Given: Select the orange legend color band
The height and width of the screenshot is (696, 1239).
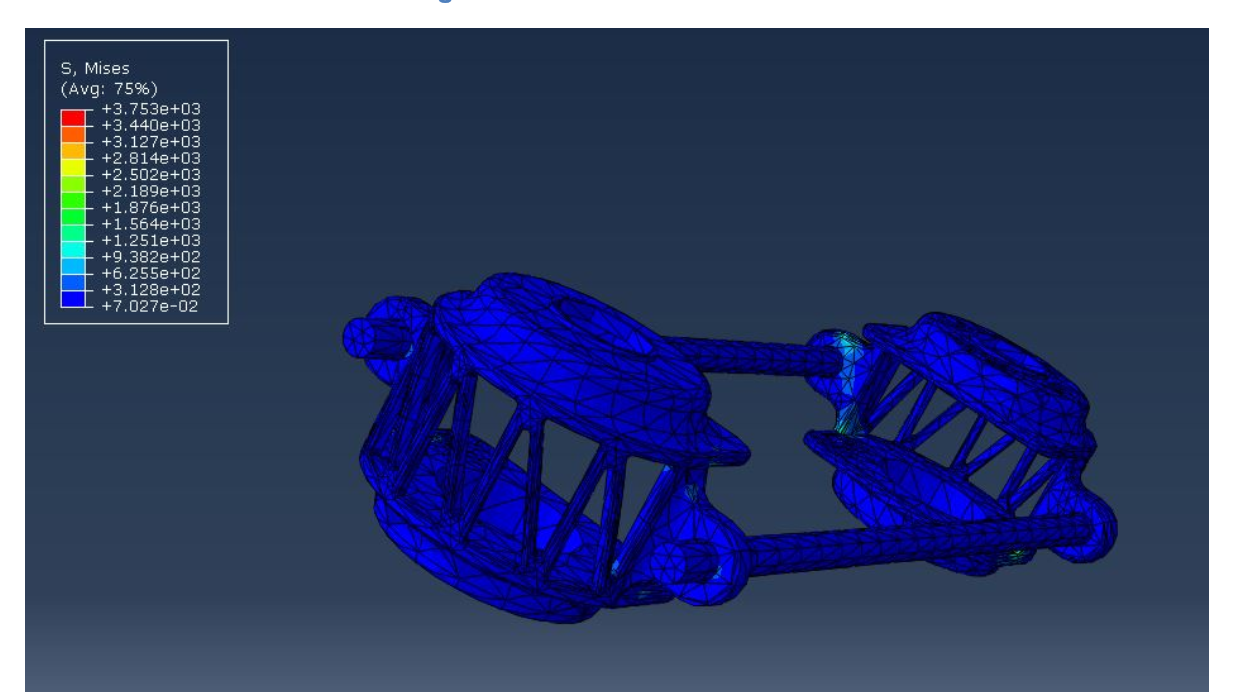Looking at the screenshot, I should (x=72, y=135).
